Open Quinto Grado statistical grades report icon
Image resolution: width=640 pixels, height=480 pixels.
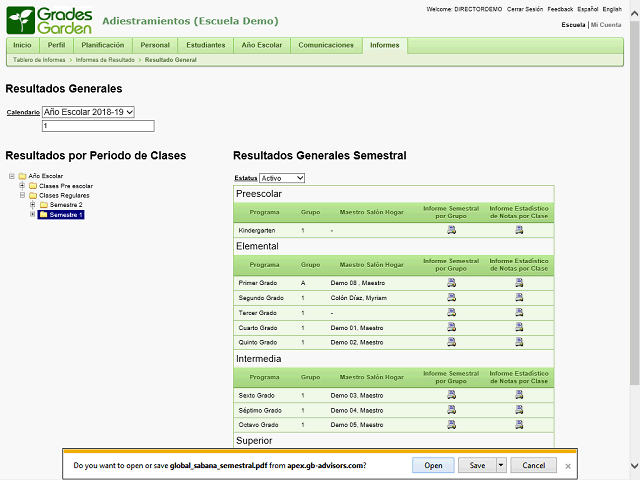[x=519, y=342]
